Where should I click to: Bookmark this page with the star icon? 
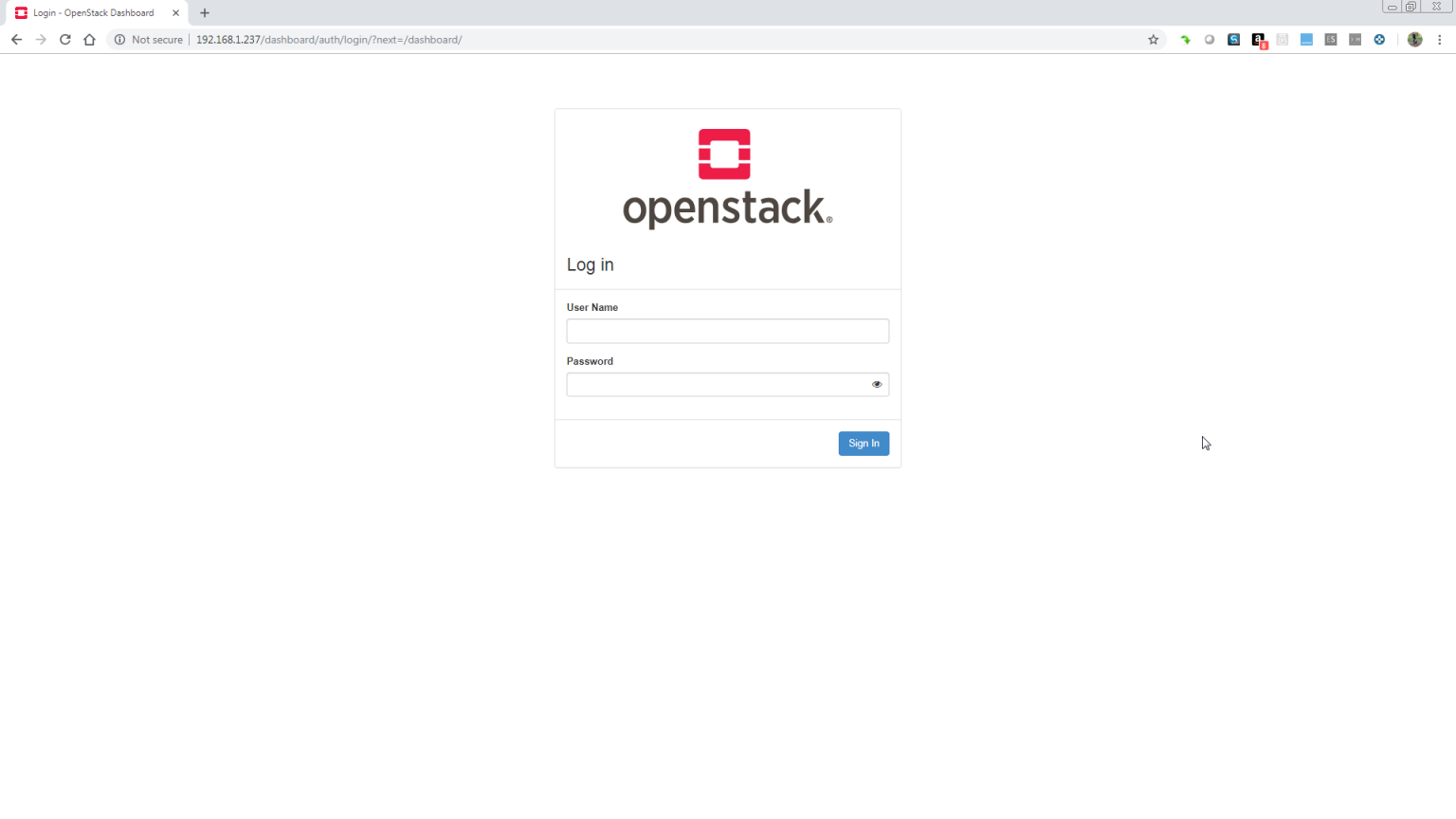click(1154, 40)
